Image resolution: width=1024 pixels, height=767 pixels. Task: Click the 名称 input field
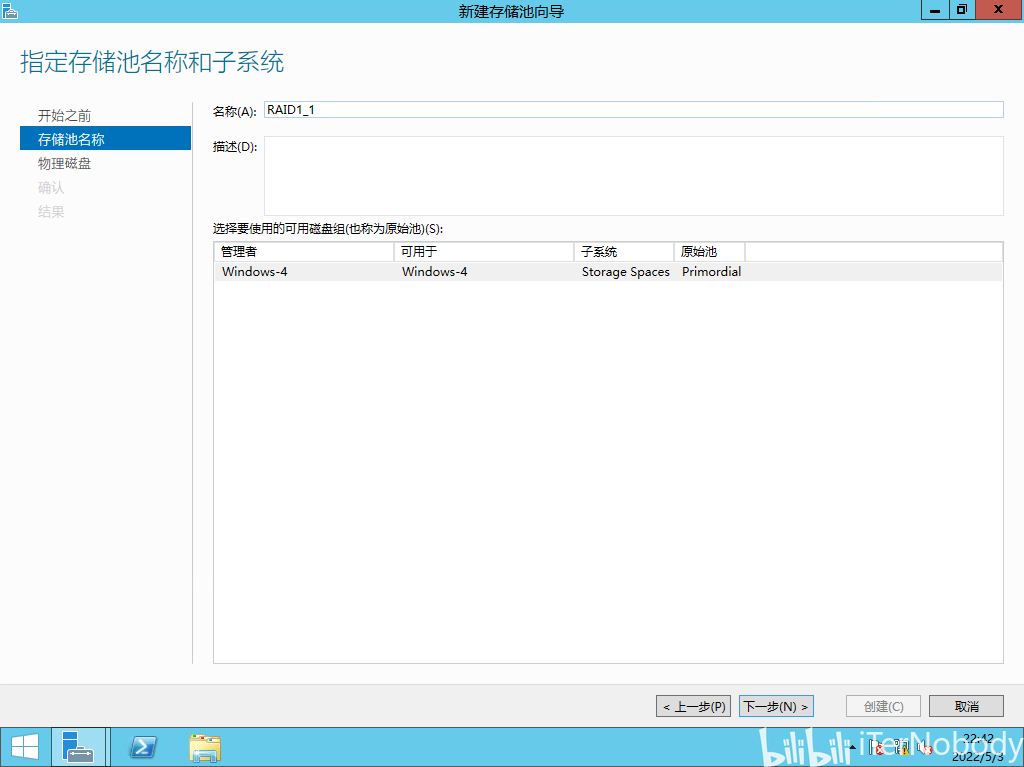(x=633, y=110)
